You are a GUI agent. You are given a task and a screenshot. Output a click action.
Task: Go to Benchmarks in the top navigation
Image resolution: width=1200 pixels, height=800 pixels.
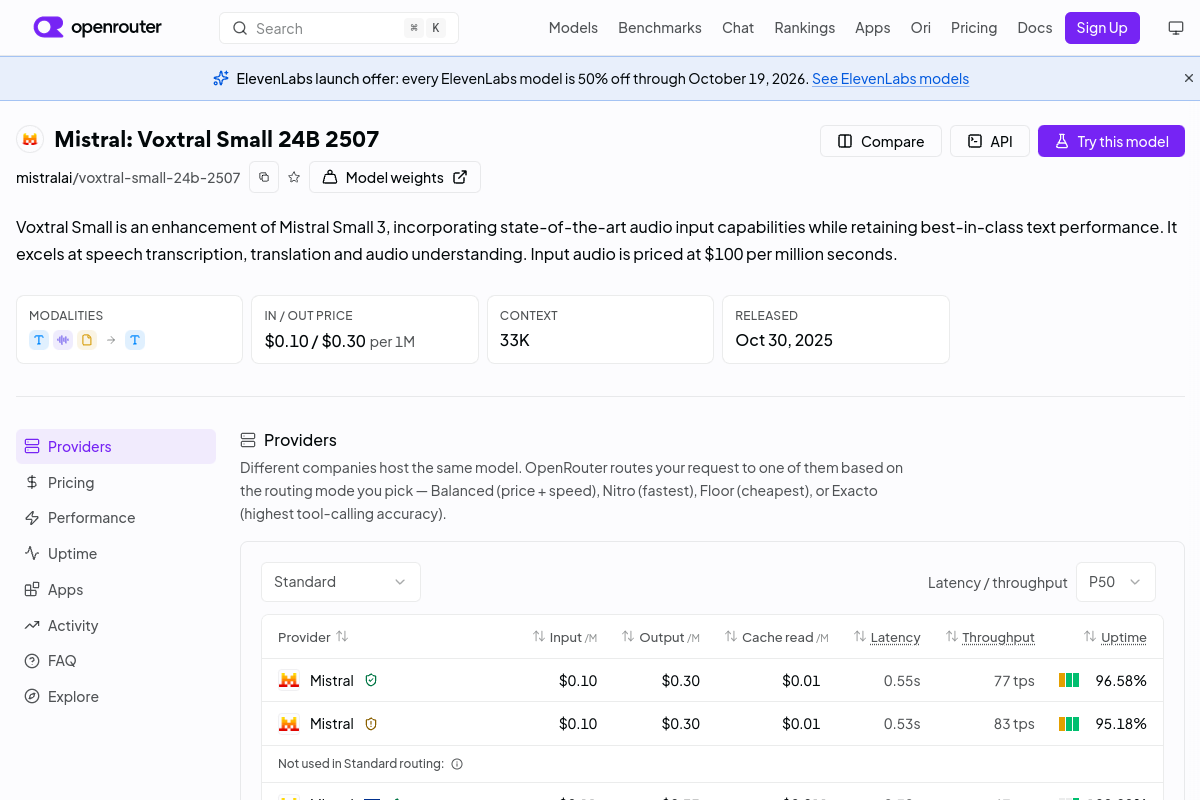point(660,28)
